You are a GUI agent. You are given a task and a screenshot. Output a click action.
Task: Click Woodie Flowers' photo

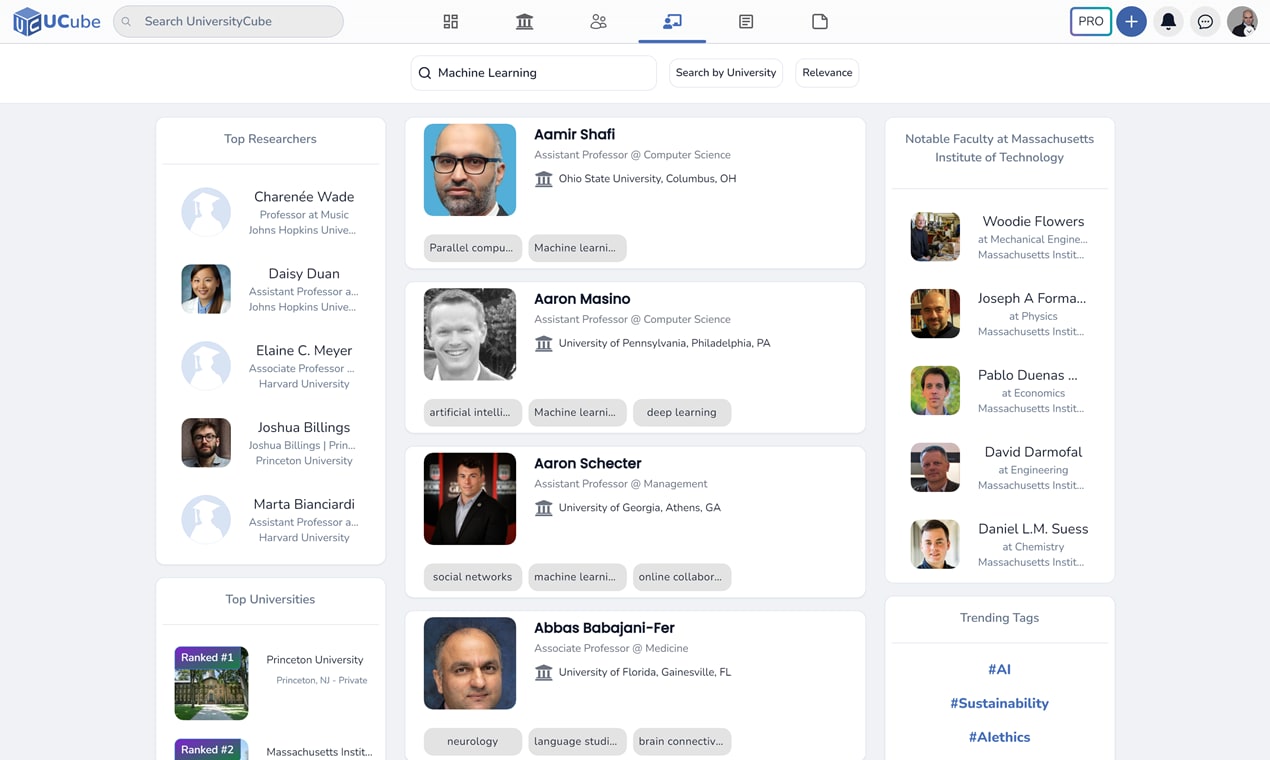point(935,237)
